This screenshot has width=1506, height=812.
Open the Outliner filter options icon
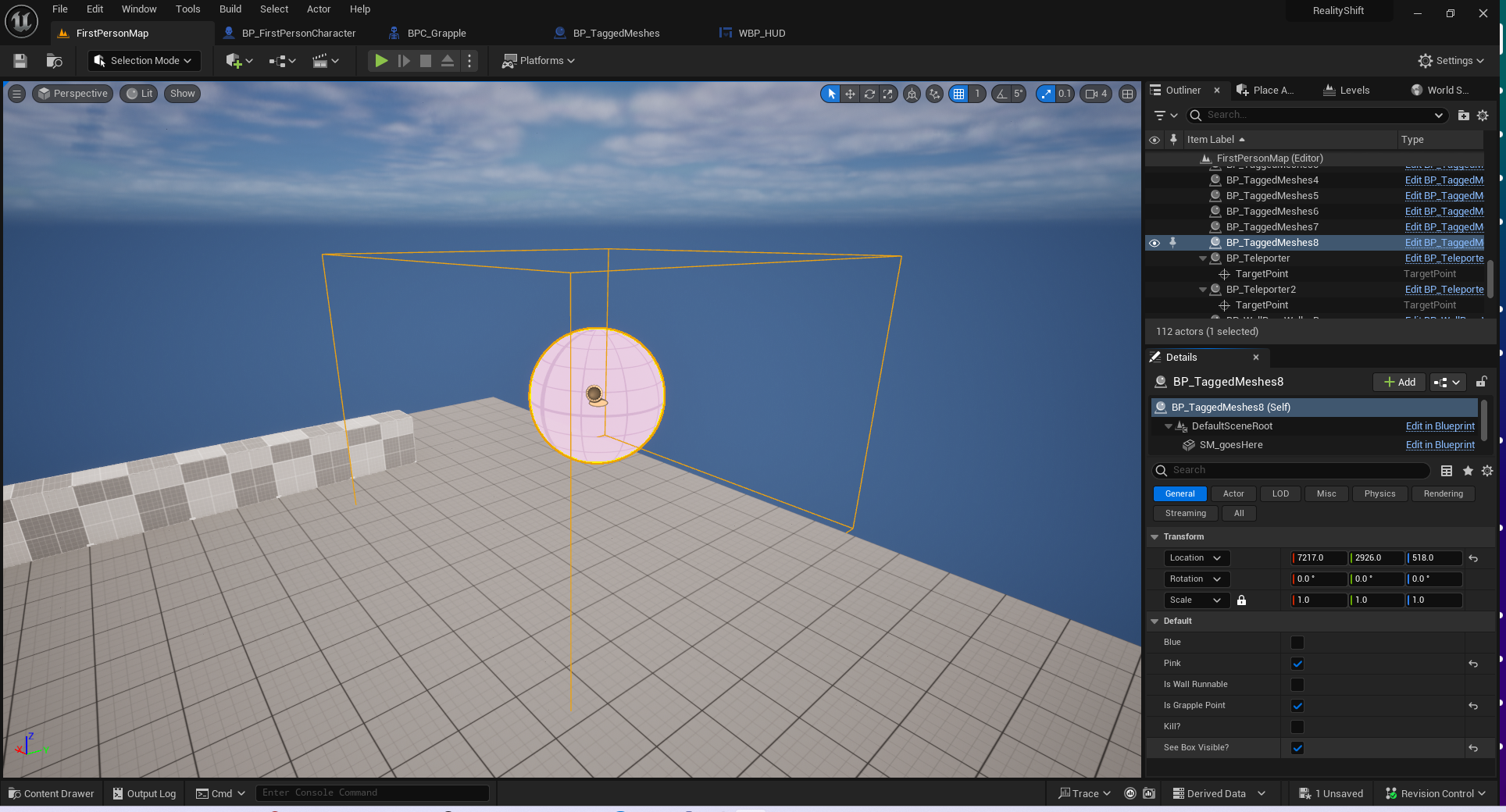pyautogui.click(x=1165, y=116)
